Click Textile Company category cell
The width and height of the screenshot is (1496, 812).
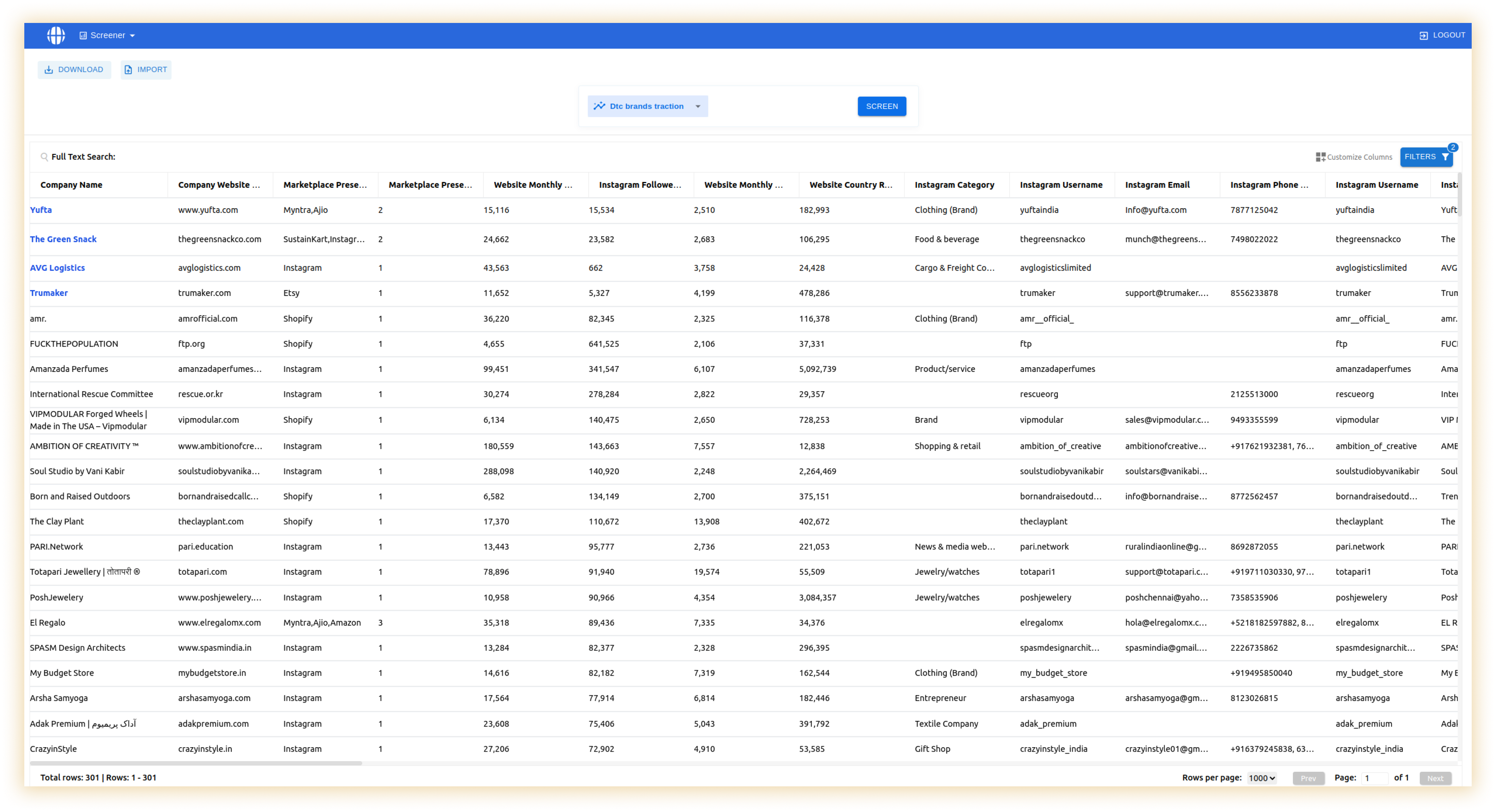[x=946, y=724]
